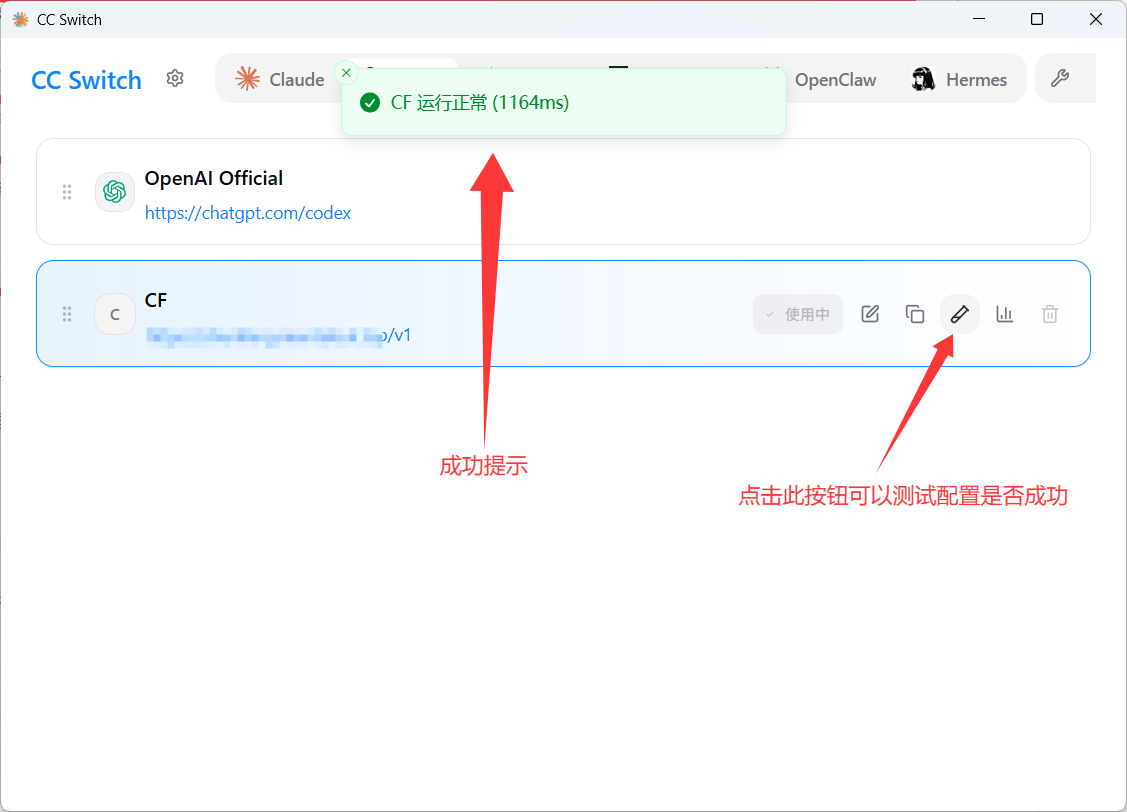Click the drag handle on OpenAI Official card
1127x812 pixels.
click(67, 191)
